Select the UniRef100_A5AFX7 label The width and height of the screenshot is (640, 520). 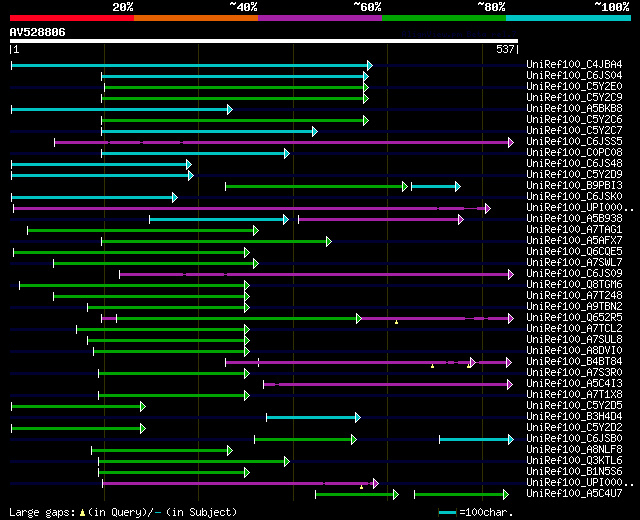click(x=574, y=241)
